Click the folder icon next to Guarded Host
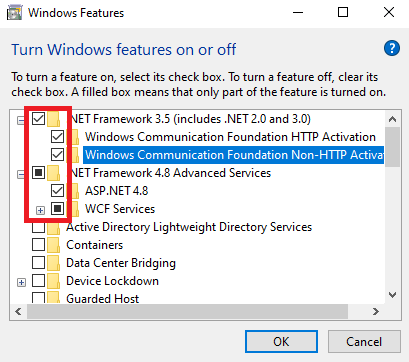 (x=53, y=298)
